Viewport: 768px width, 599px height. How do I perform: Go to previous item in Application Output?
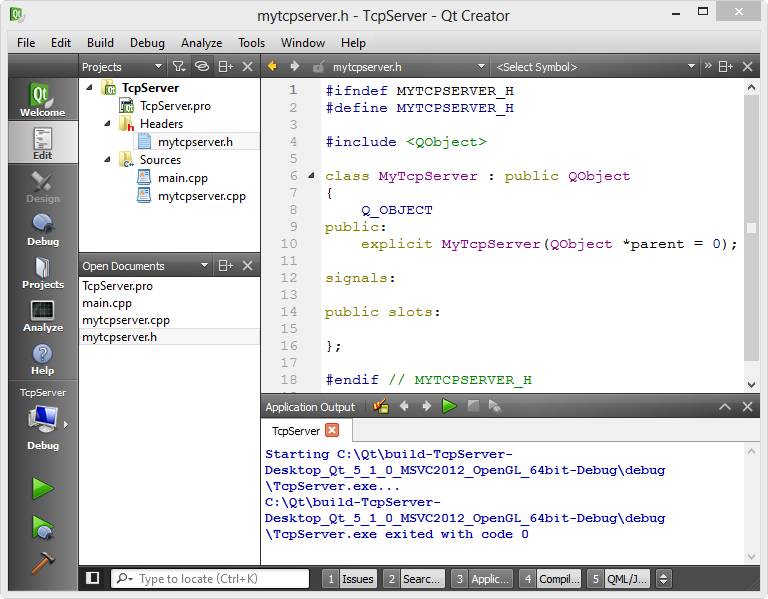[x=404, y=406]
